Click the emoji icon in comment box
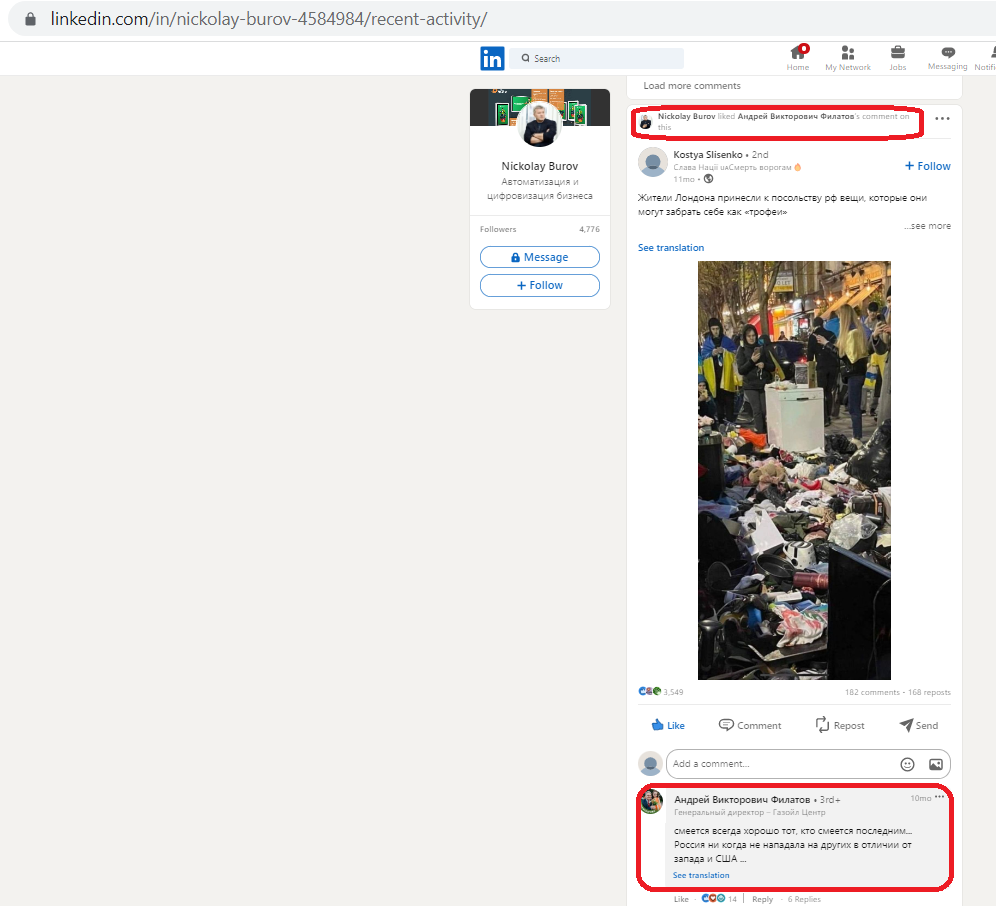 [x=907, y=764]
